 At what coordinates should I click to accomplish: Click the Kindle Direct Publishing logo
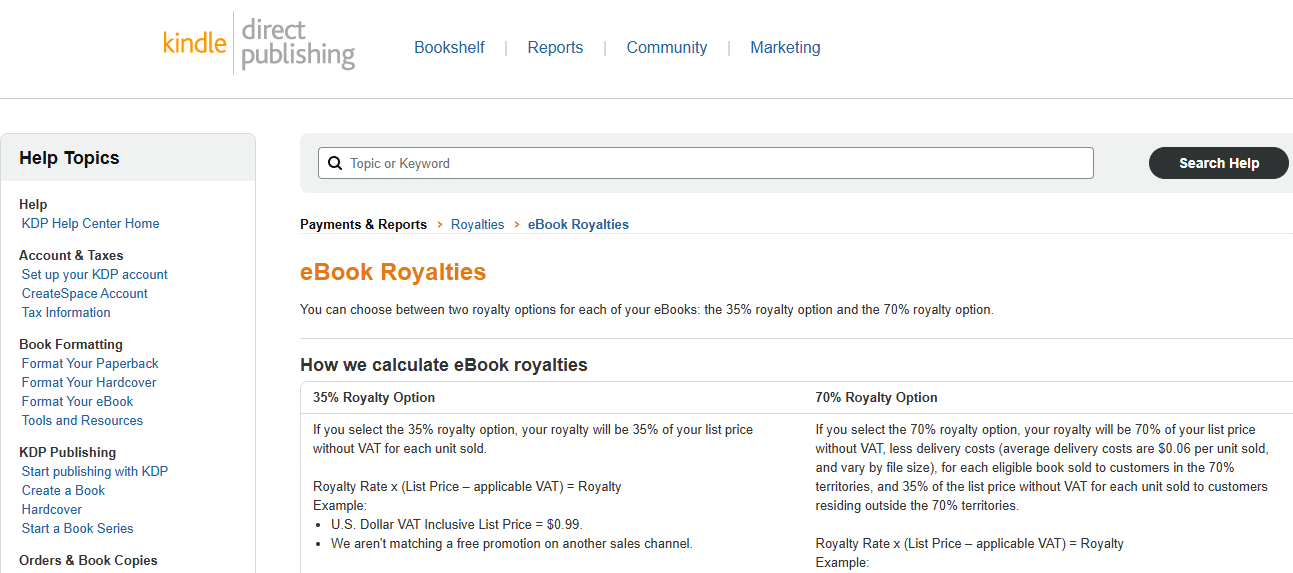259,43
